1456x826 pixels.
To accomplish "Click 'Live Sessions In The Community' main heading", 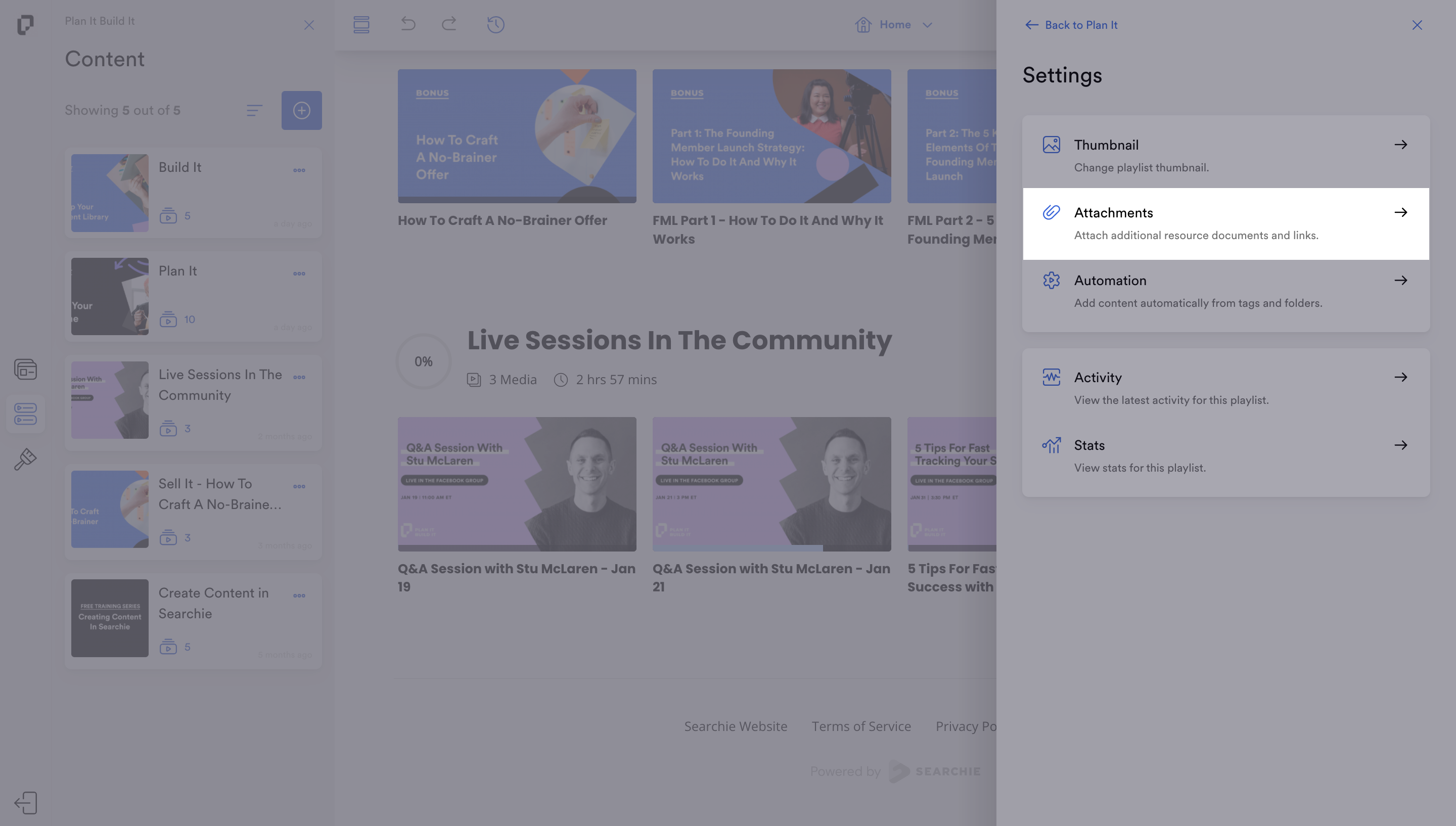I will pos(679,340).
